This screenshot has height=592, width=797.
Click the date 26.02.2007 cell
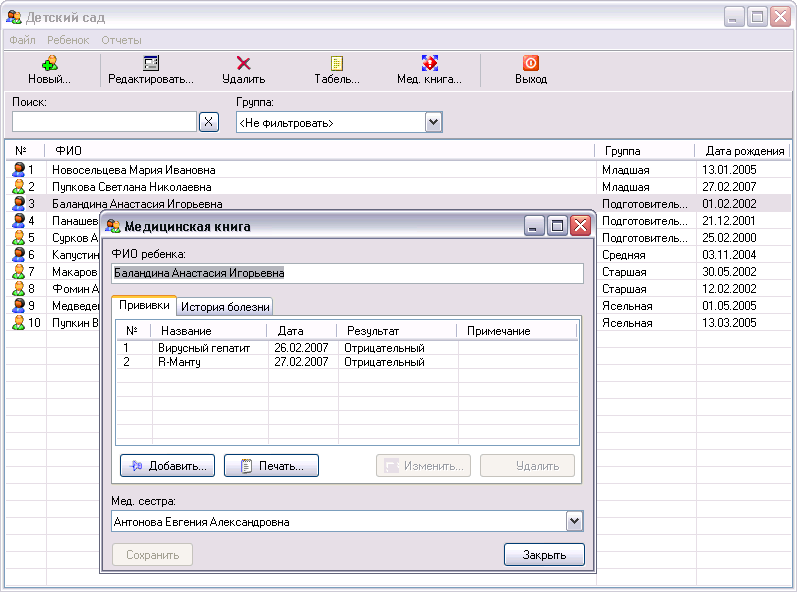click(301, 348)
